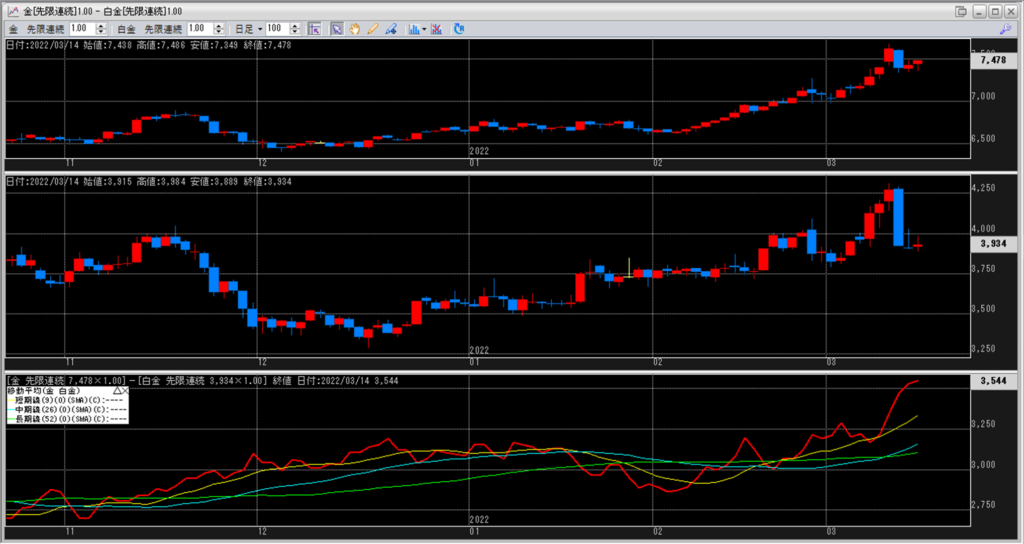Toggle the chart scroll-to-start icon
Screen dimensions: 1024x544
[314, 29]
